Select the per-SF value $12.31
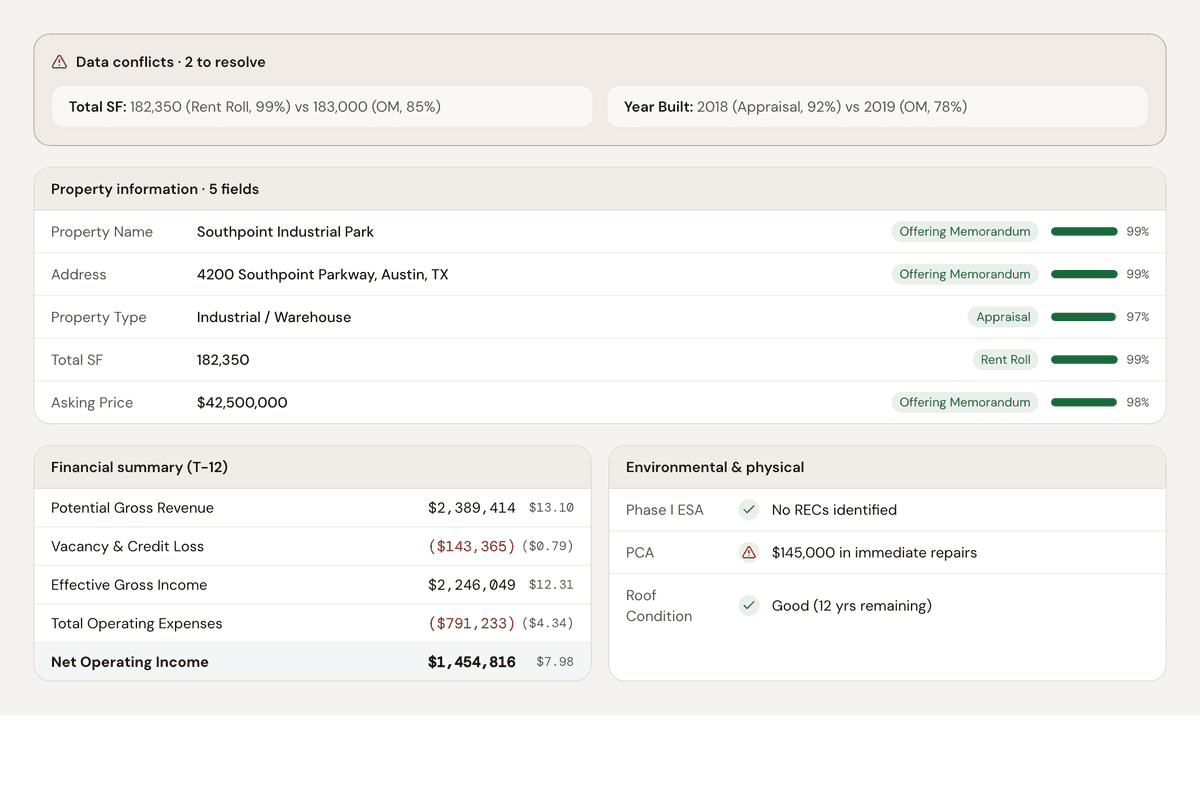 tap(551, 585)
